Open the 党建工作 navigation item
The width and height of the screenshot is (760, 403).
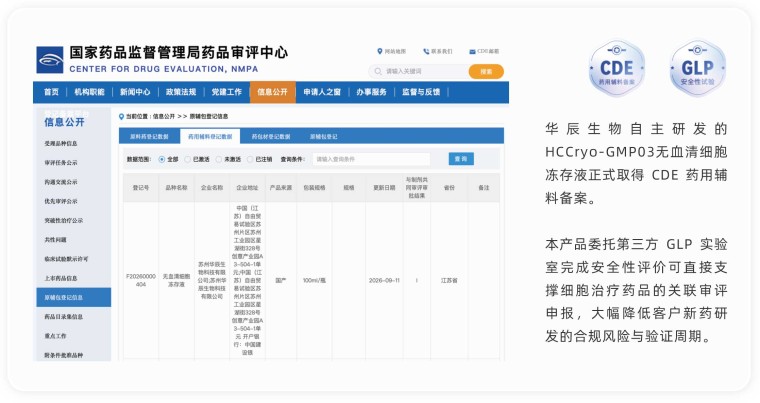coord(226,92)
